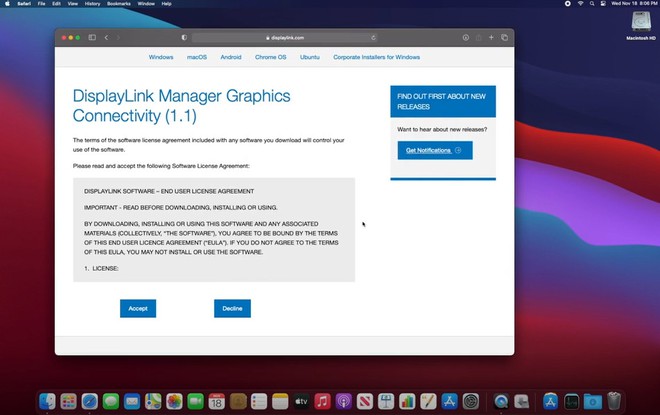Open Notes from the Dock
The image size is (660, 415).
coord(280,402)
